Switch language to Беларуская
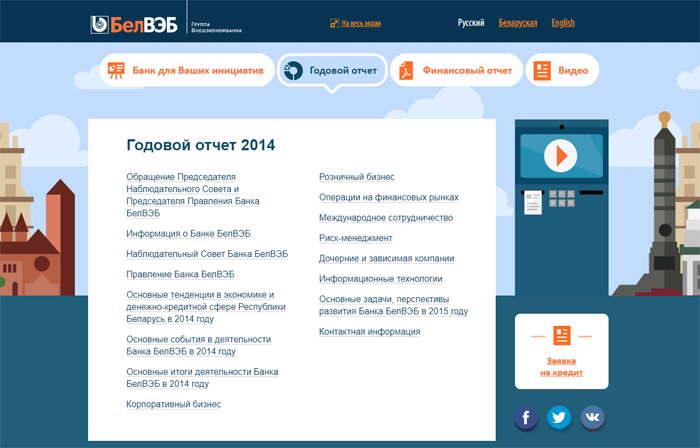Viewport: 700px width, 448px height. click(x=518, y=23)
